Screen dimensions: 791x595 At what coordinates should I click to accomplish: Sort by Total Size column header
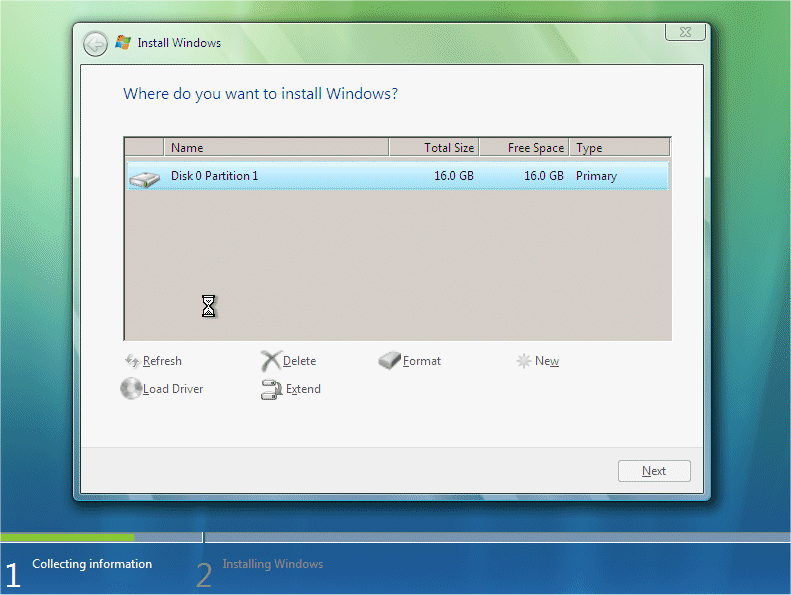434,147
